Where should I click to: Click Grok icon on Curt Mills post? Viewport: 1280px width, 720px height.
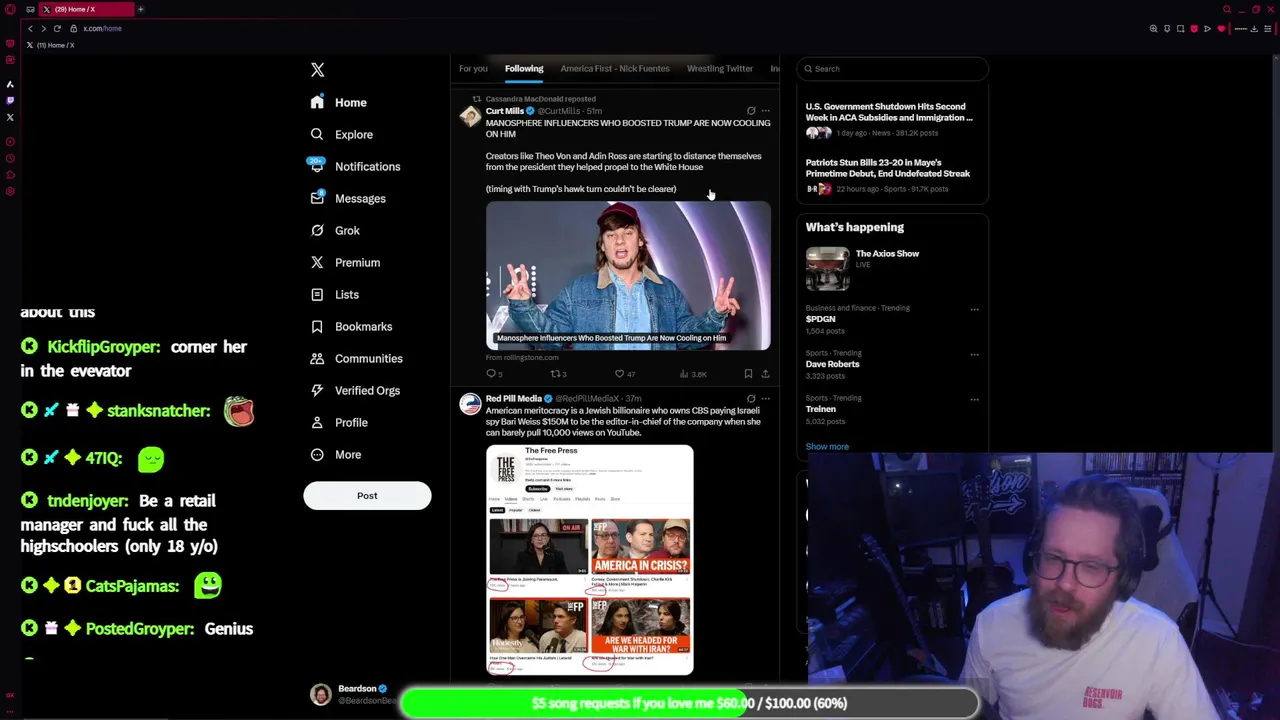pyautogui.click(x=751, y=111)
